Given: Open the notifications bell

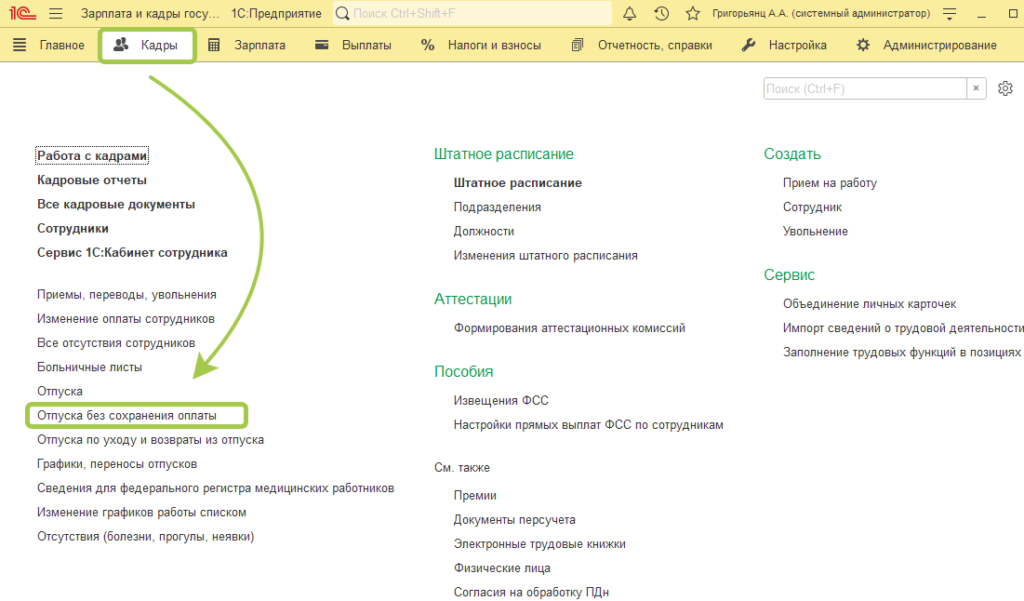Looking at the screenshot, I should 630,14.
